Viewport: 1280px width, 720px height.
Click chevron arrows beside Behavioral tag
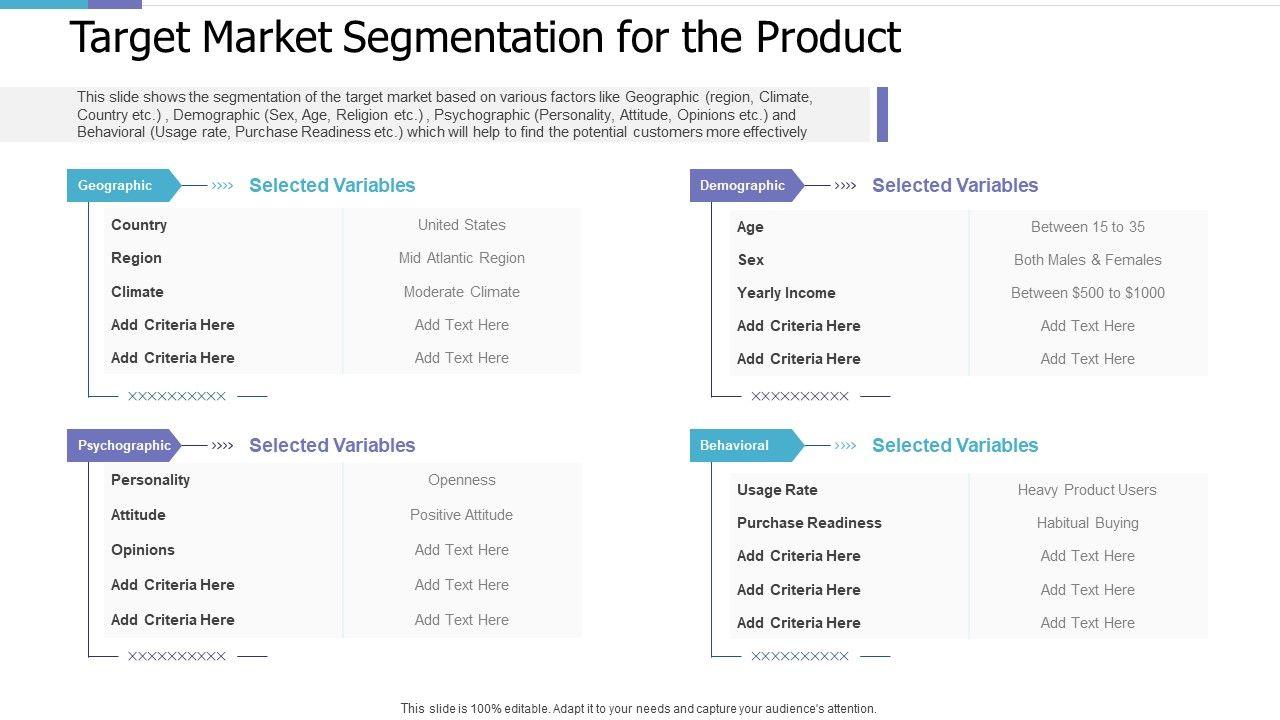pyautogui.click(x=846, y=446)
